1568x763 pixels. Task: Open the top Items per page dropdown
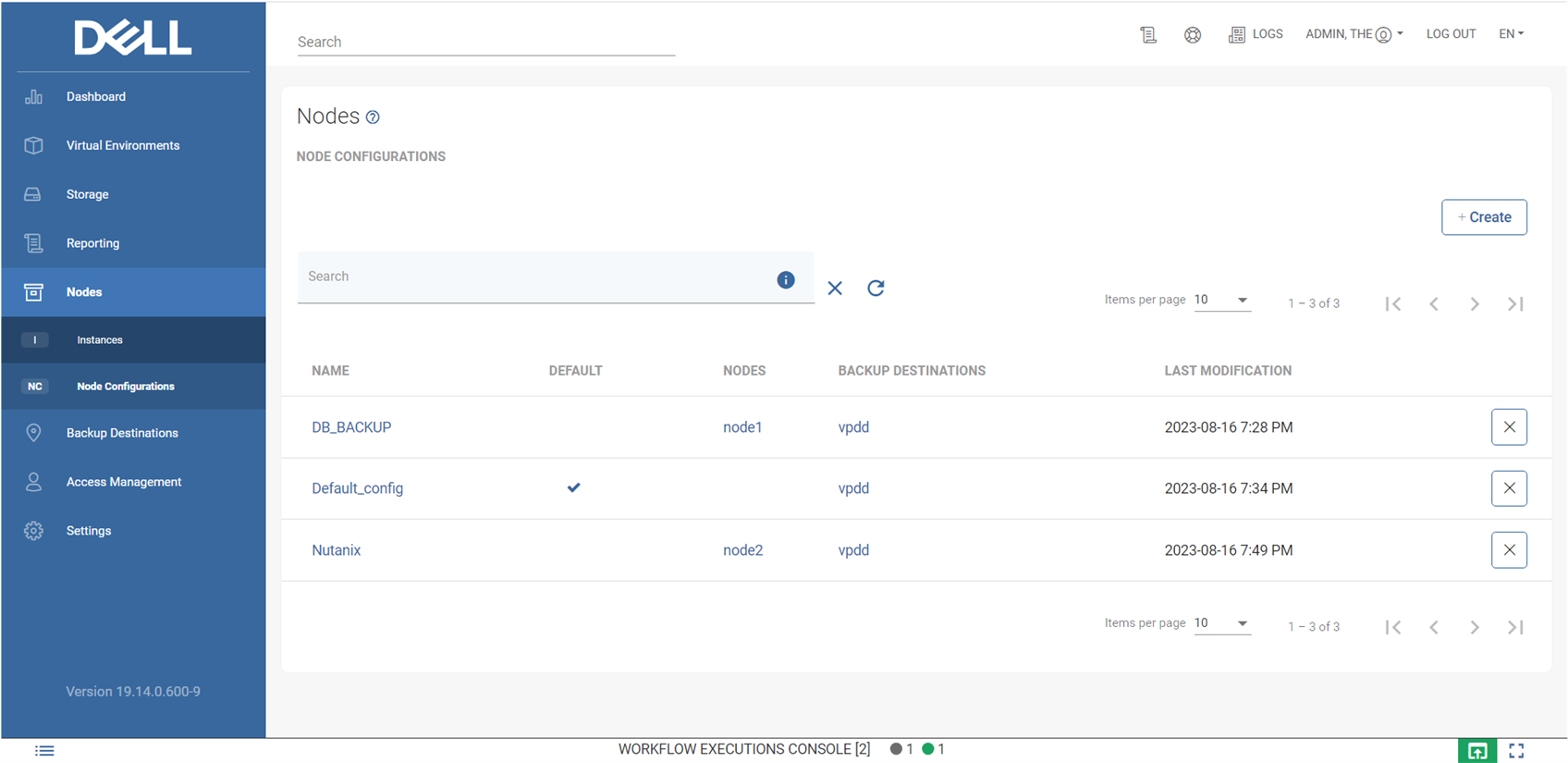tap(1221, 300)
